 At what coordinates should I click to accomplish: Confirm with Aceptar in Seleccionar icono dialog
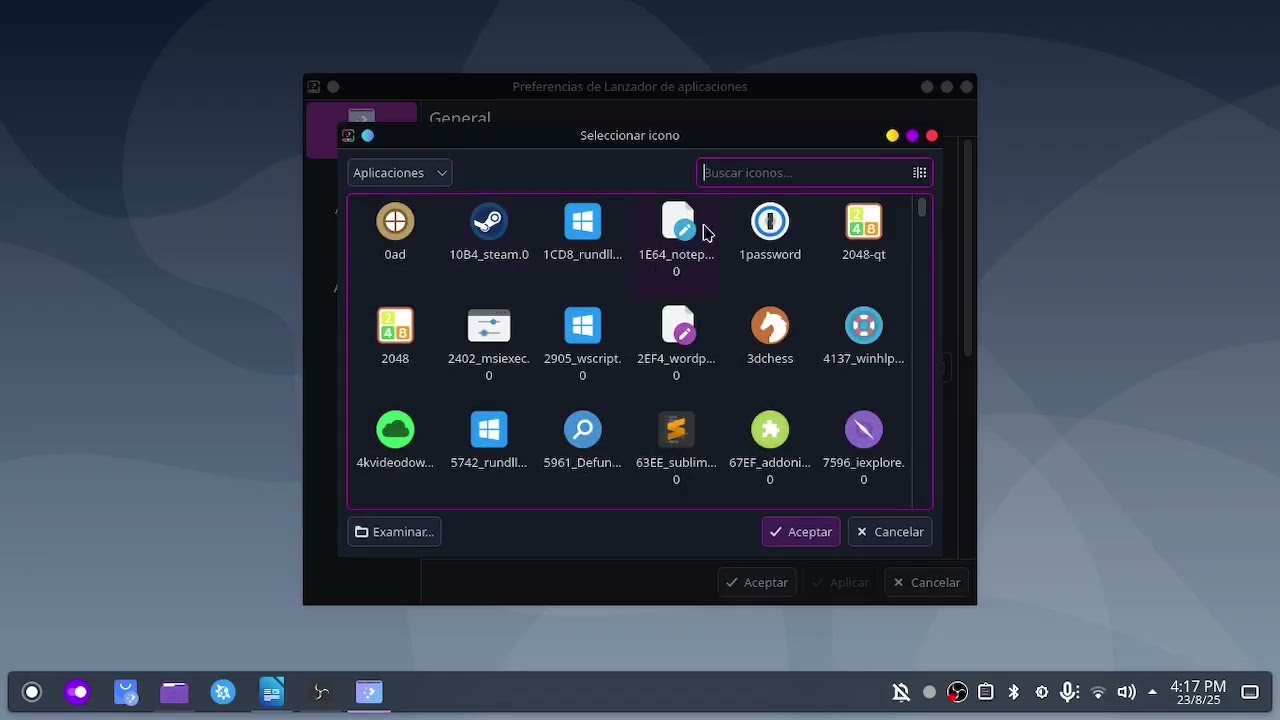coord(801,532)
